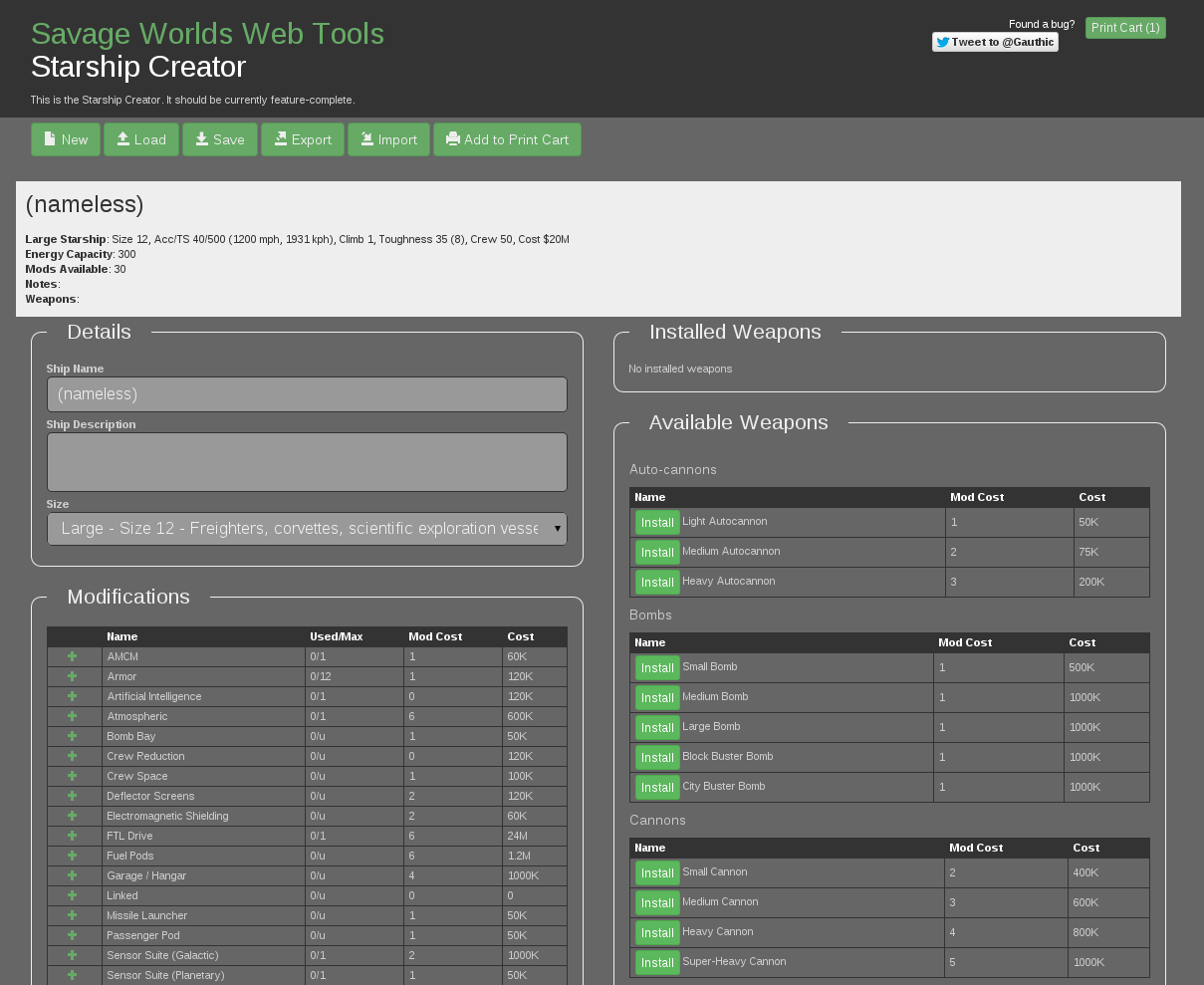This screenshot has height=985, width=1204.
Task: Install the City Buster Bomb
Action: tap(657, 788)
